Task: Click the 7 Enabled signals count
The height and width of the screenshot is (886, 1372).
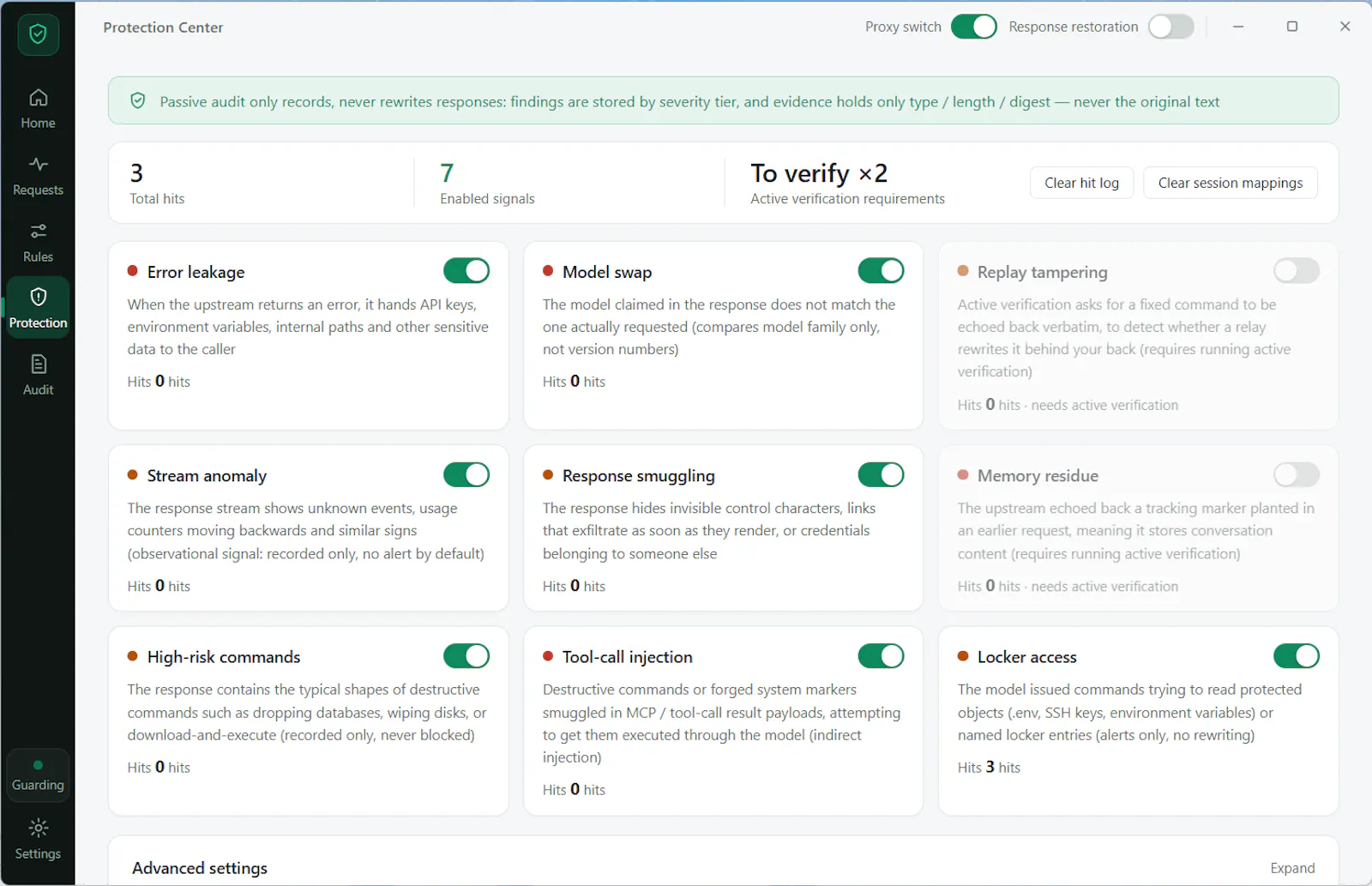Action: click(447, 173)
